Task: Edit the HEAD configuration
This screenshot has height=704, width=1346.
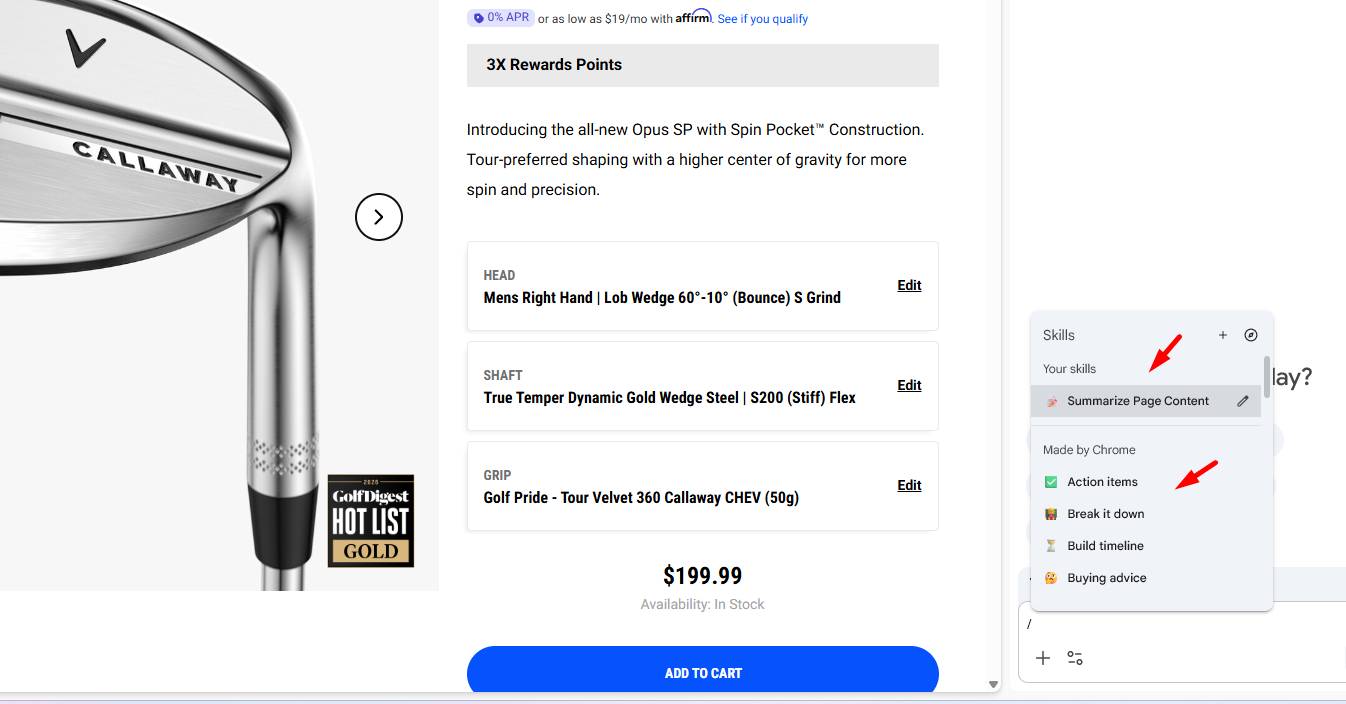Action: coord(909,285)
